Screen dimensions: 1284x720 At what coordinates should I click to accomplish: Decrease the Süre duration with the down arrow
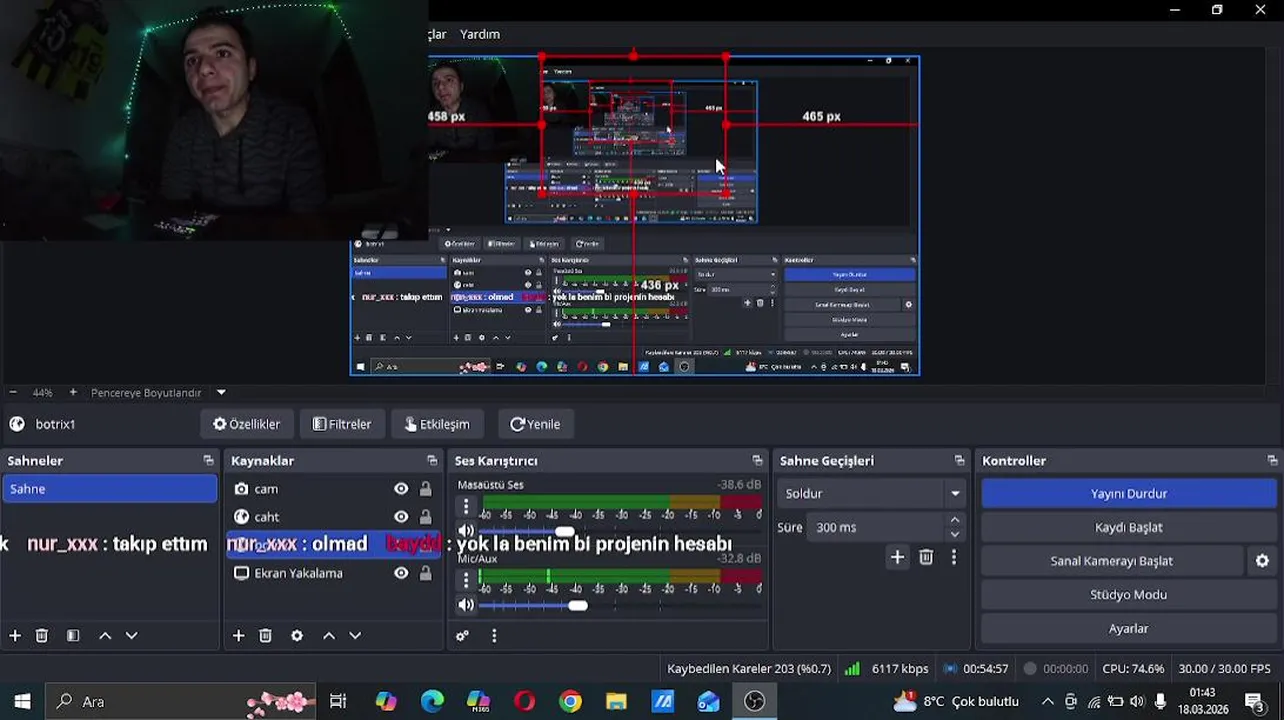point(955,534)
